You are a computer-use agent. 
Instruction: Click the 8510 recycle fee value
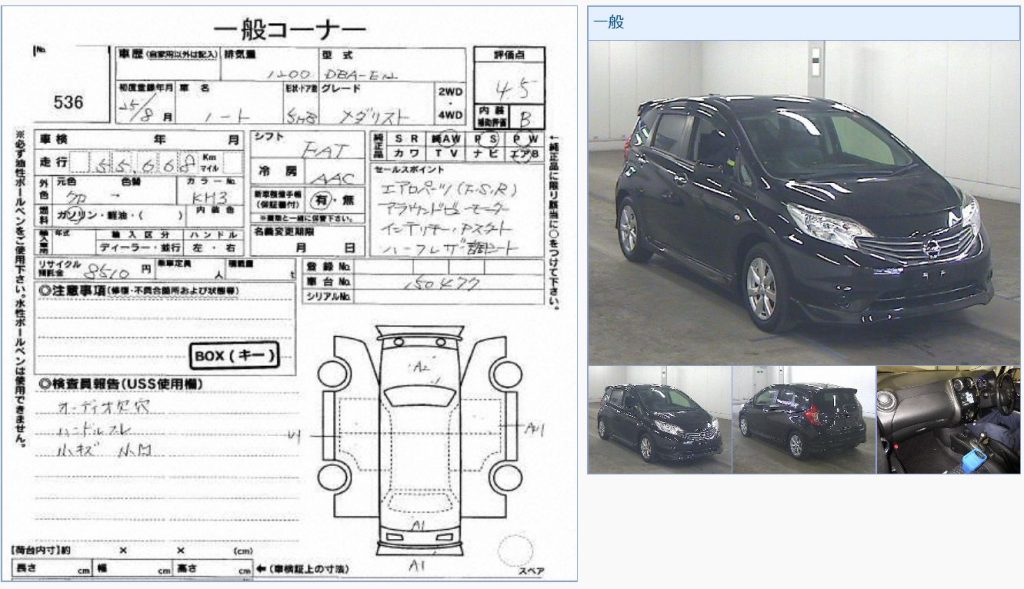[108, 270]
